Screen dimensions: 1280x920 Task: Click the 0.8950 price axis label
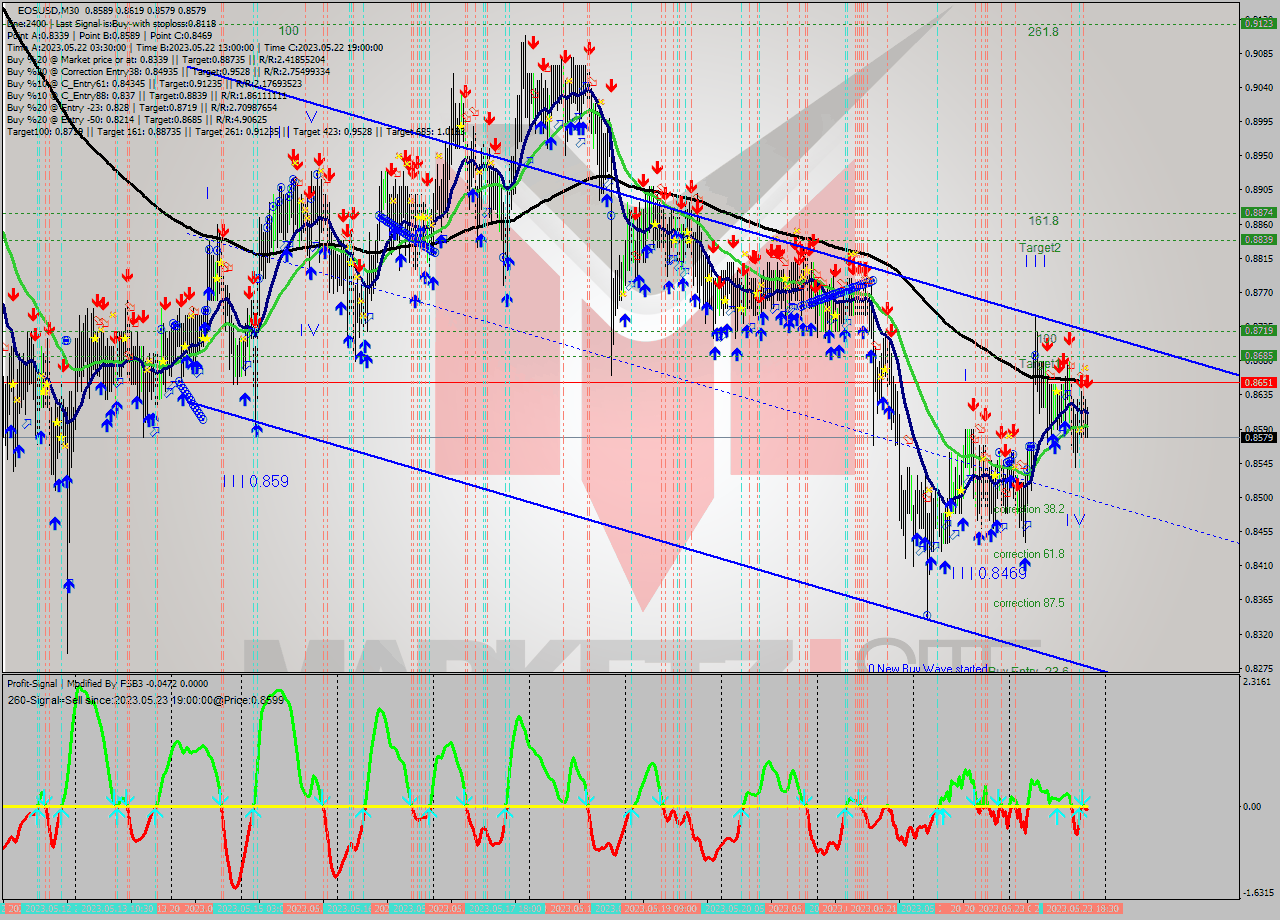point(1257,155)
